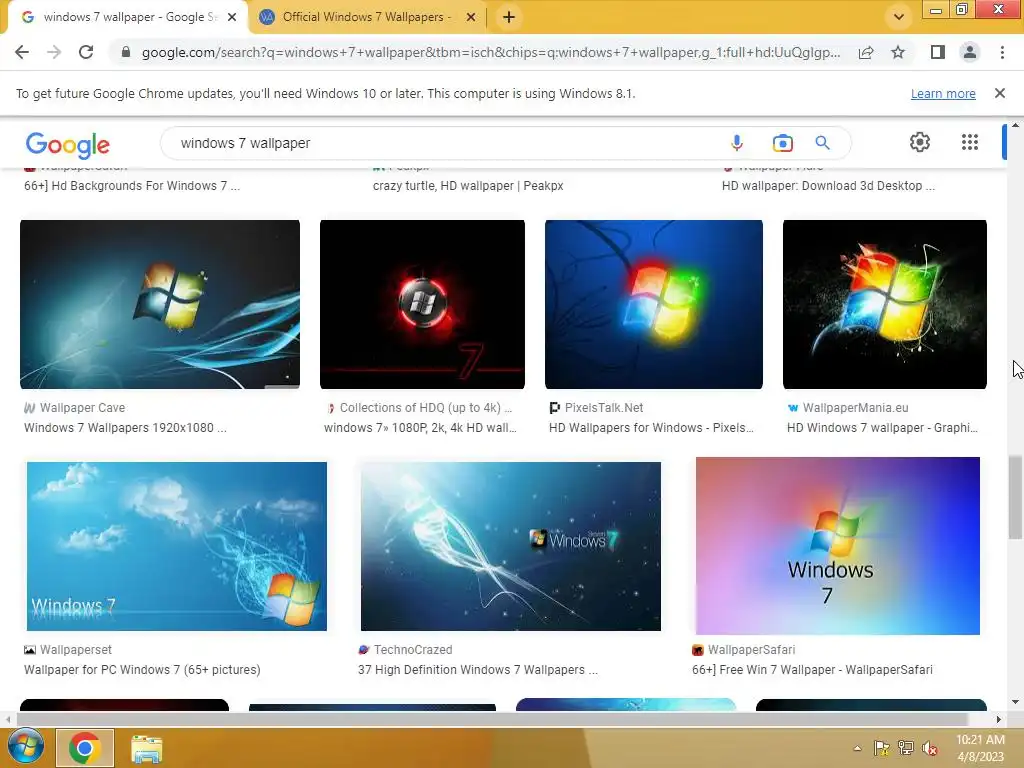Open the Wallpaper Cave blue swirl thumbnail
Image resolution: width=1024 pixels, height=768 pixels.
(x=160, y=304)
